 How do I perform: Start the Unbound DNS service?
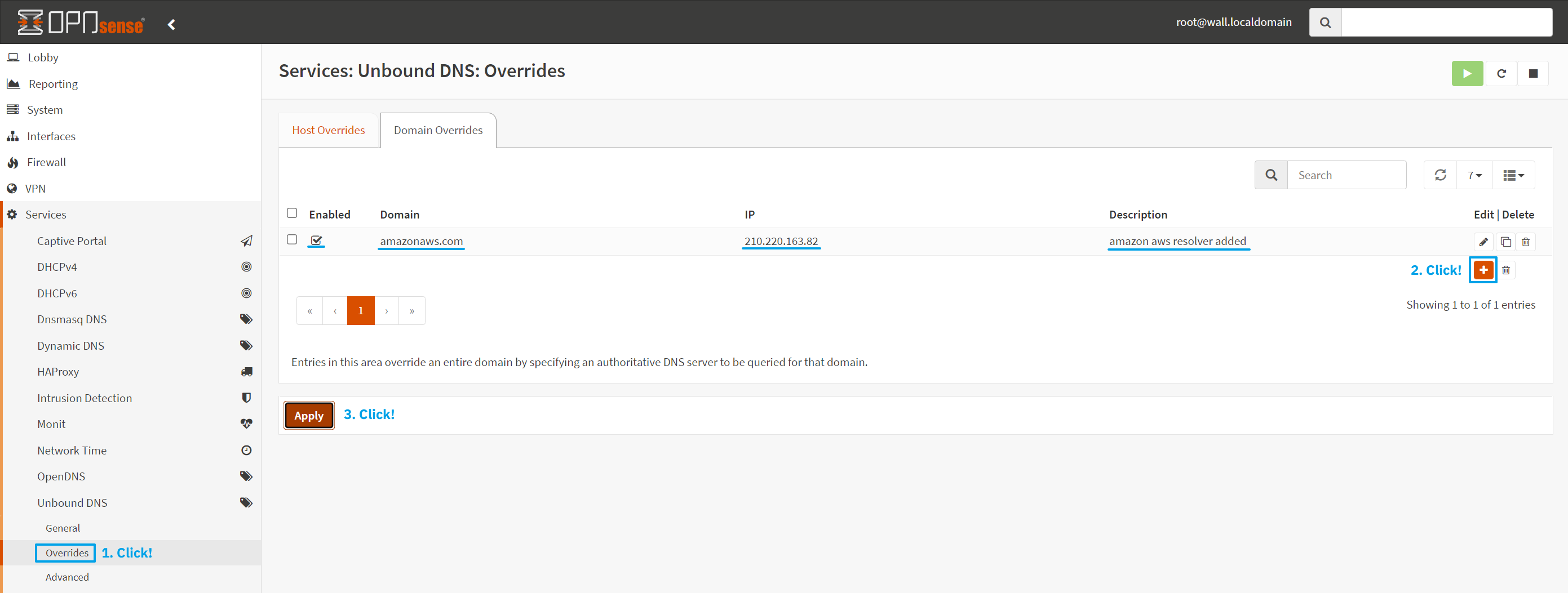click(x=1467, y=74)
